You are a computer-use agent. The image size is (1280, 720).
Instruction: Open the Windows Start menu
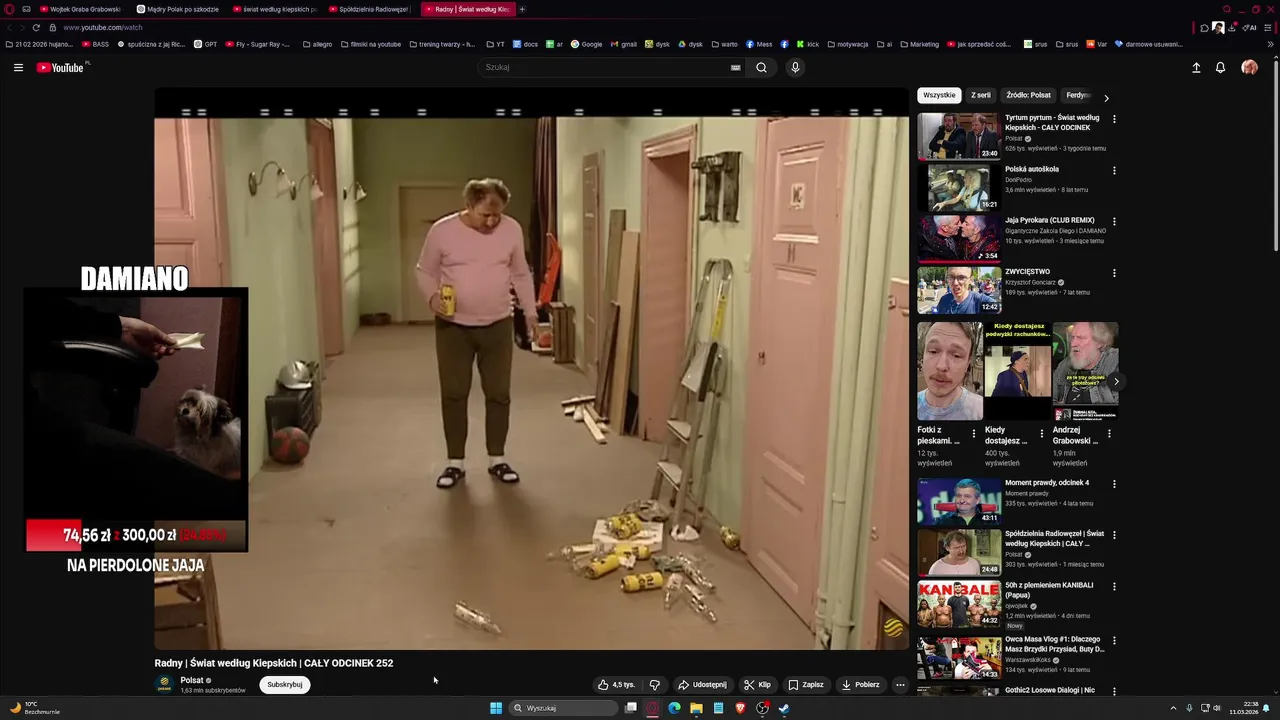point(495,708)
